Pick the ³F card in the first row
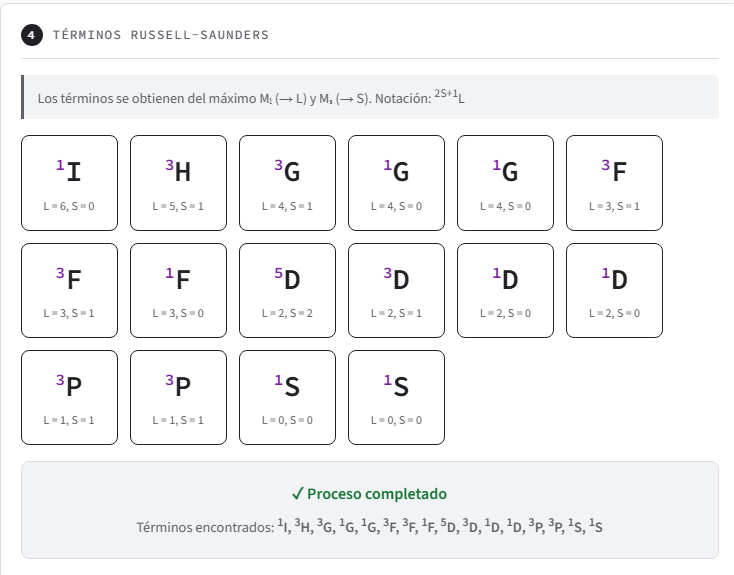Viewport: 734px width, 575px height. click(x=614, y=183)
